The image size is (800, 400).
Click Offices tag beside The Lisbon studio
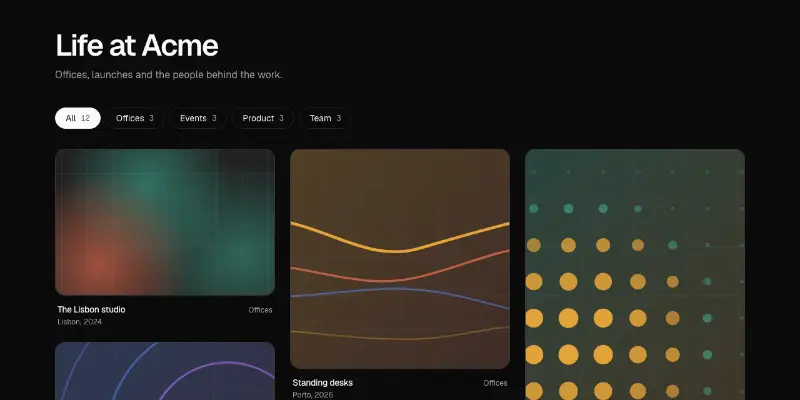click(x=260, y=310)
